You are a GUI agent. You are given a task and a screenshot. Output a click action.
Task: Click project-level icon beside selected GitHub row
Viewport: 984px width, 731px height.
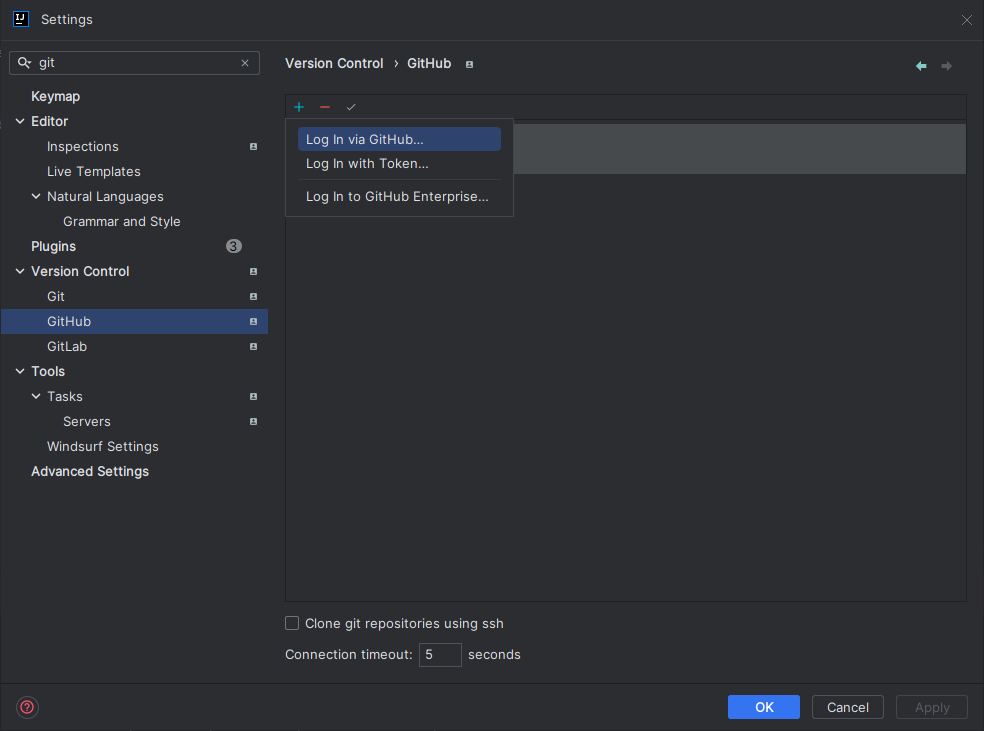point(254,321)
